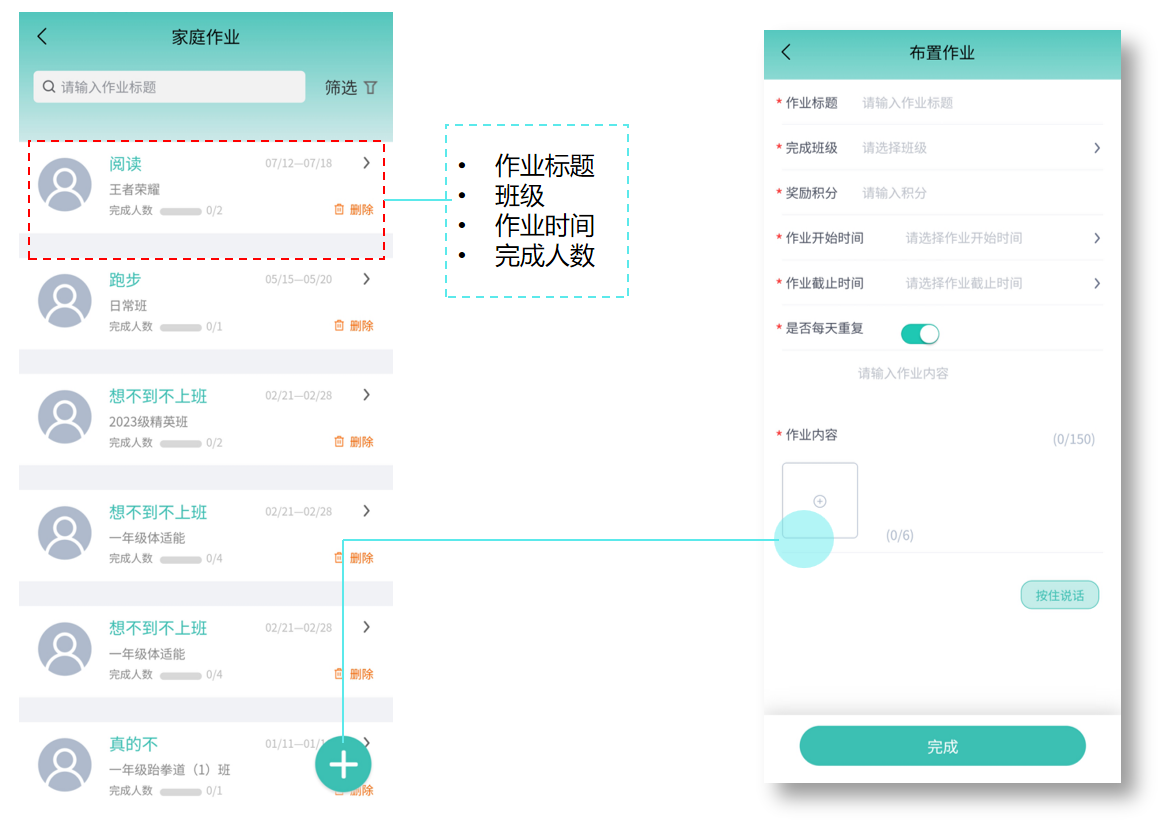Click the 请输入作业标题 search field

(170, 87)
